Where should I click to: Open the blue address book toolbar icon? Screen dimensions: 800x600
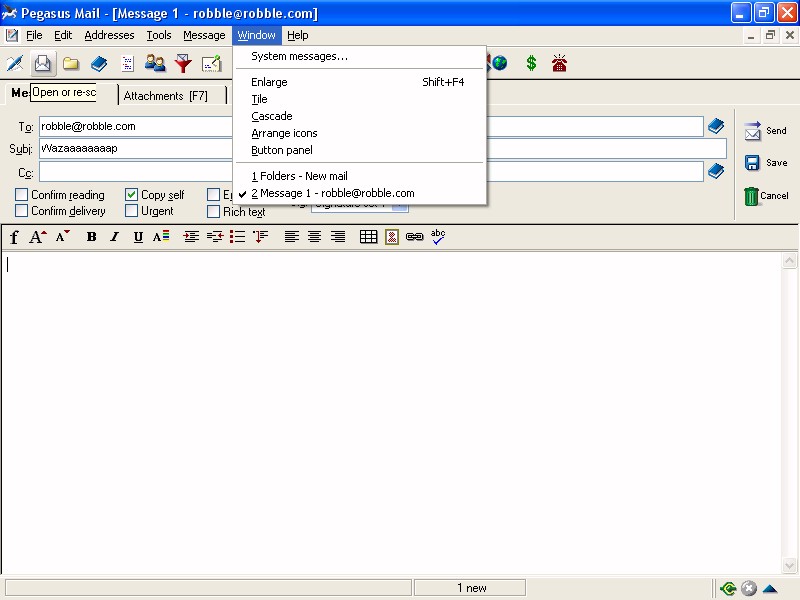[x=99, y=63]
